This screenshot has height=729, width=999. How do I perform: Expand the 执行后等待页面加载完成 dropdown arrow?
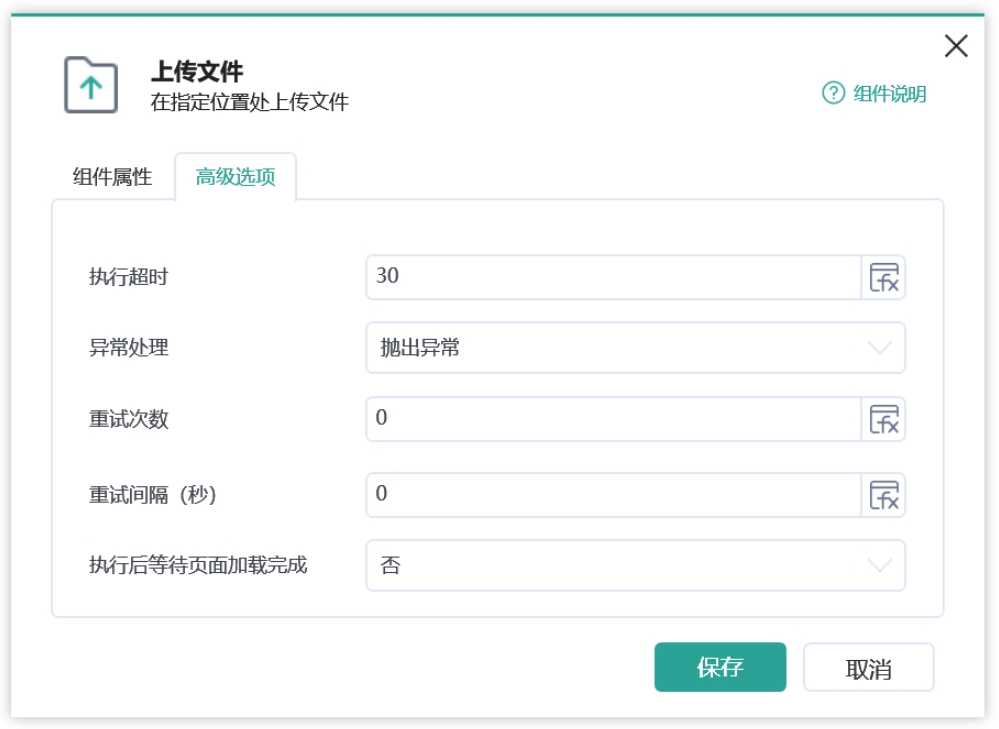[x=879, y=565]
